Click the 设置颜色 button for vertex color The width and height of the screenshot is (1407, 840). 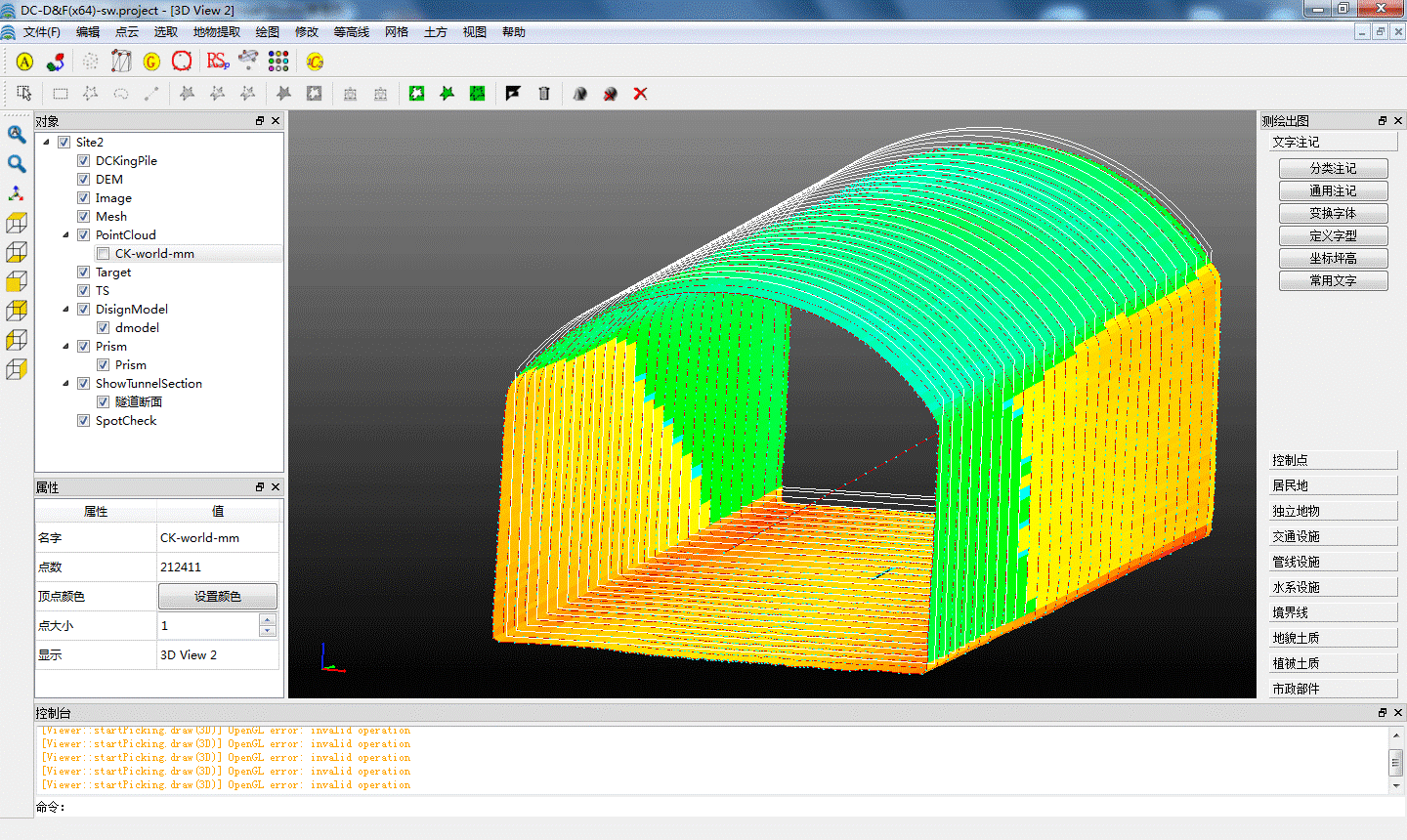tap(217, 596)
